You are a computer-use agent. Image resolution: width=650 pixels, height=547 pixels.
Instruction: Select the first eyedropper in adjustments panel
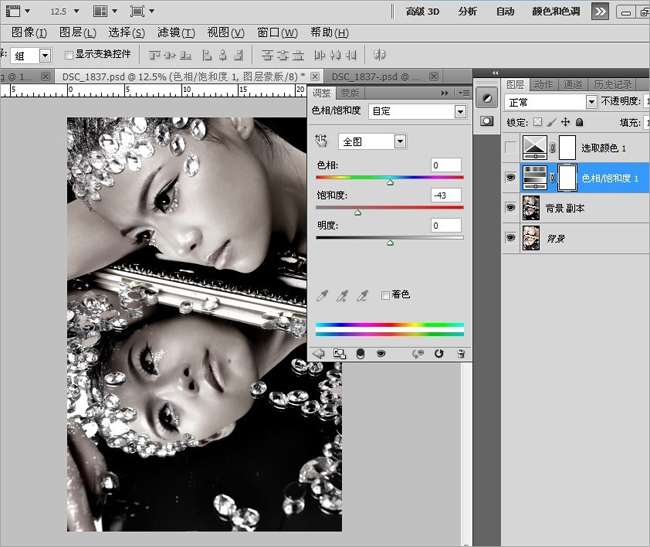tap(322, 295)
